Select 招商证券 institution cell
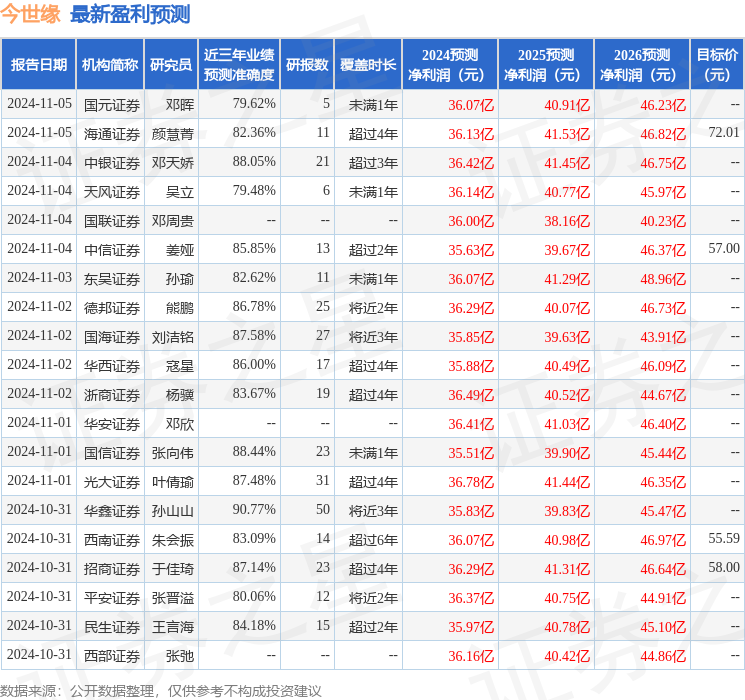 coord(112,568)
